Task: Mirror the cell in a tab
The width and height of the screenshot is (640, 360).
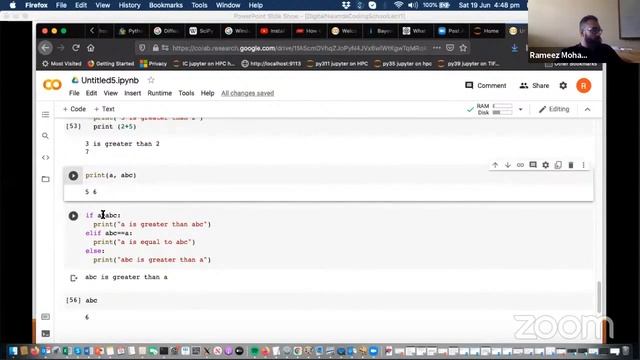Action: 558,165
